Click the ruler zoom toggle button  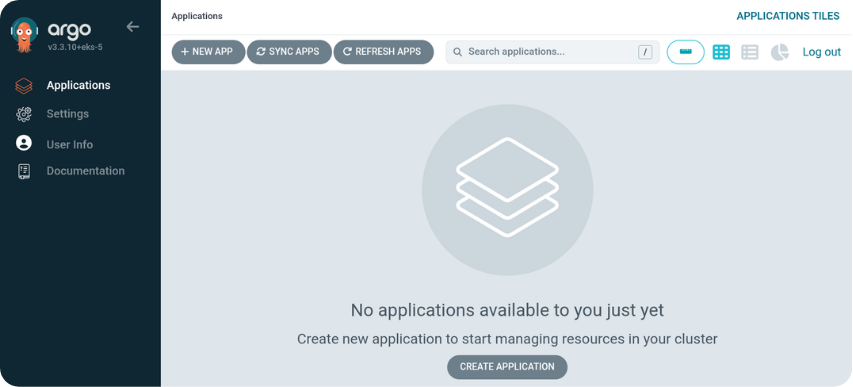[x=685, y=52]
